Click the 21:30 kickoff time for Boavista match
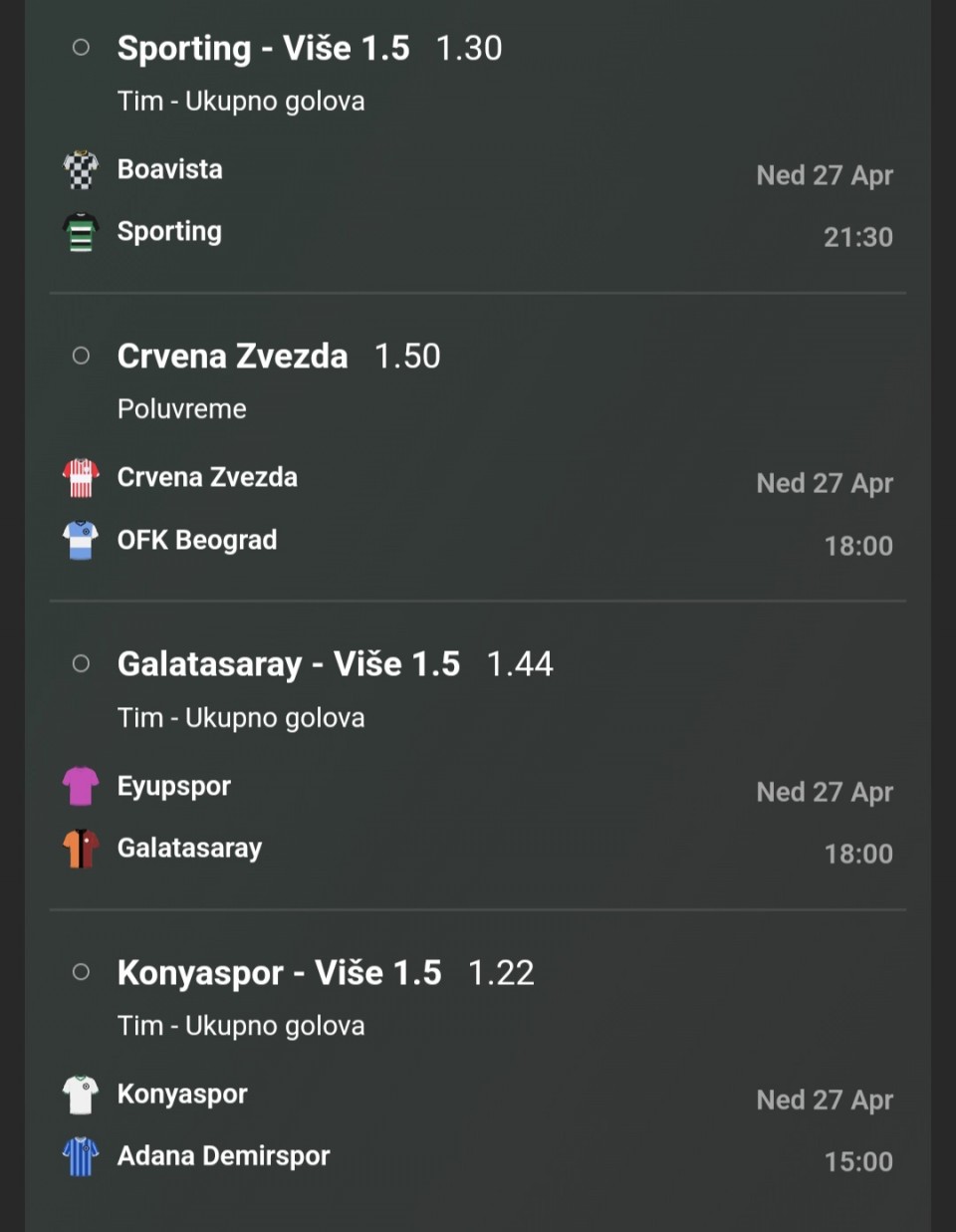This screenshot has height=1232, width=956. coord(858,237)
